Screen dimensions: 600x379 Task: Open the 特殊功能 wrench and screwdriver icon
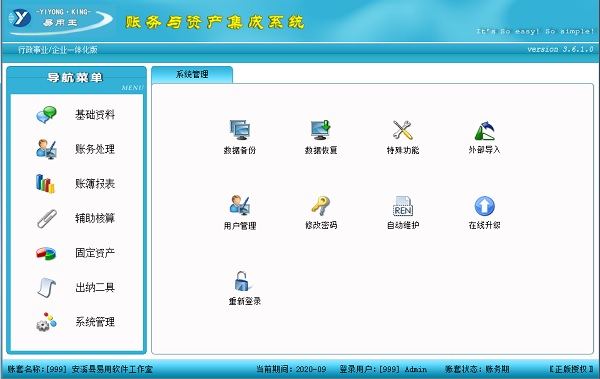(403, 130)
